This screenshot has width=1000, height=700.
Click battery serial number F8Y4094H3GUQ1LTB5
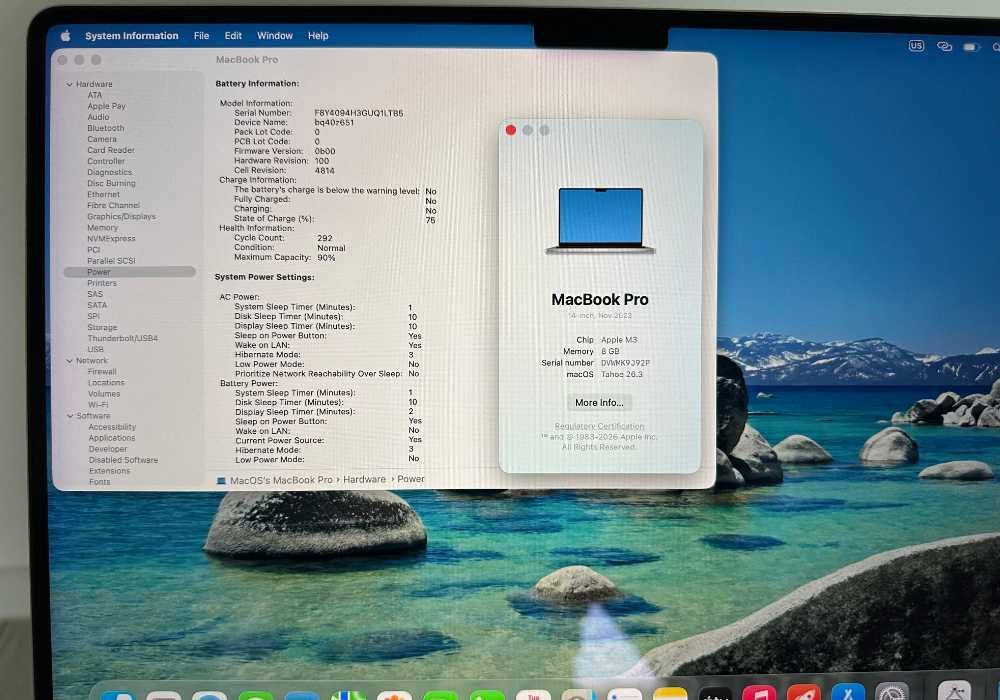pyautogui.click(x=359, y=113)
